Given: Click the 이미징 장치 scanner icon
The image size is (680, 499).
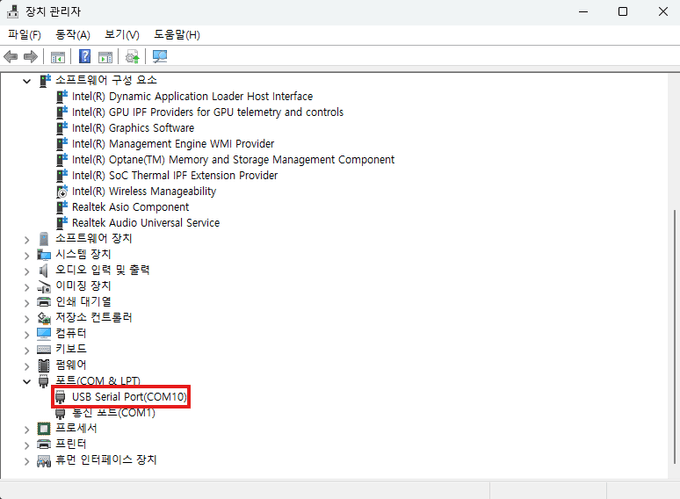Looking at the screenshot, I should (x=44, y=287).
